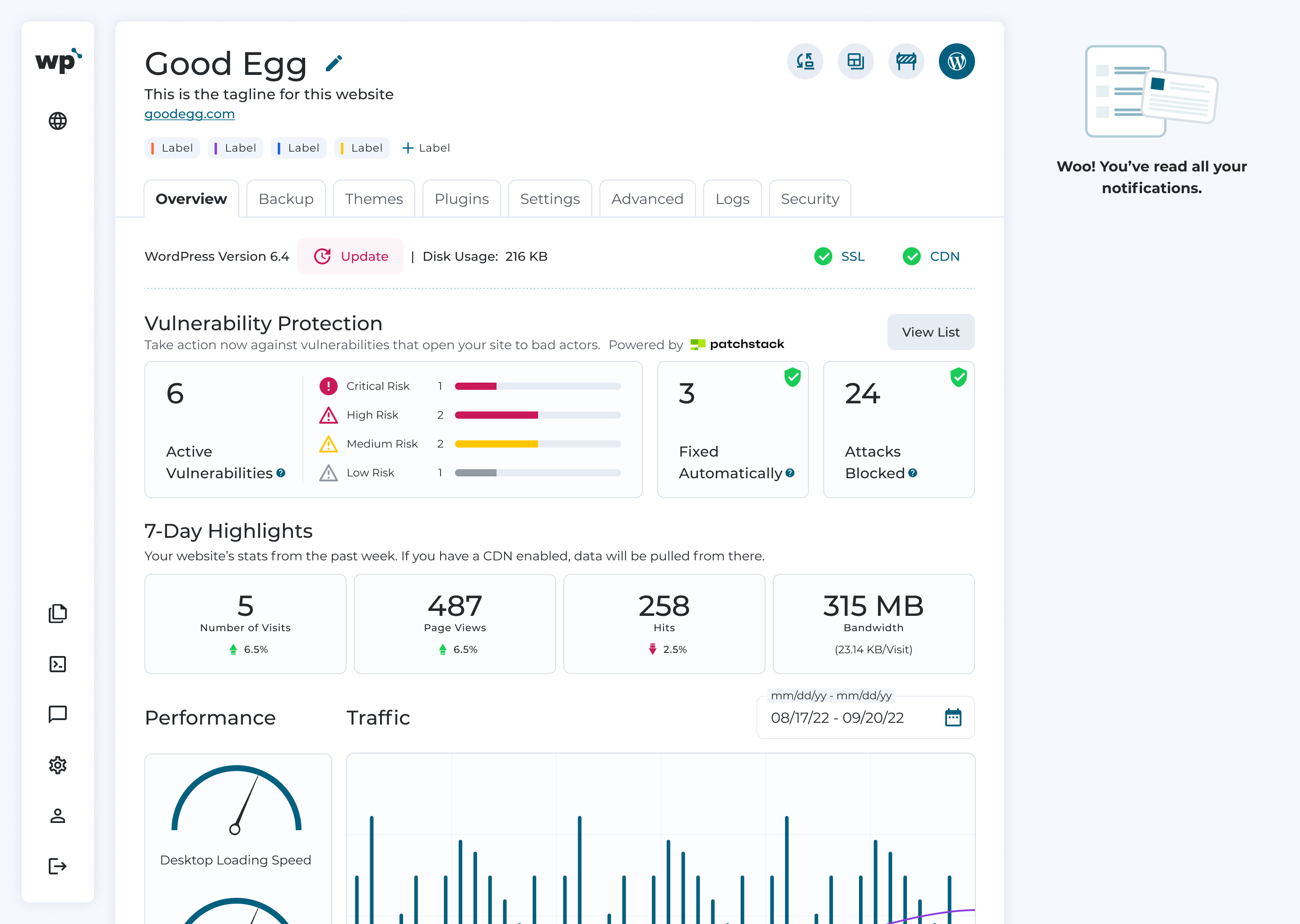Click the View List button
1300x924 pixels.
pos(931,332)
